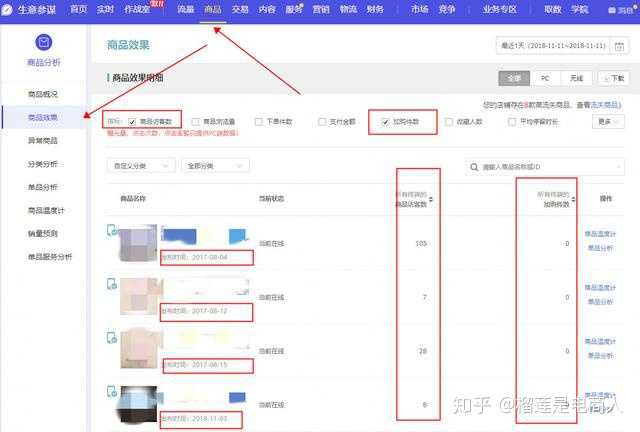Image resolution: width=640 pixels, height=432 pixels.
Task: Expand the 更多 indicators dropdown
Action: (x=608, y=122)
